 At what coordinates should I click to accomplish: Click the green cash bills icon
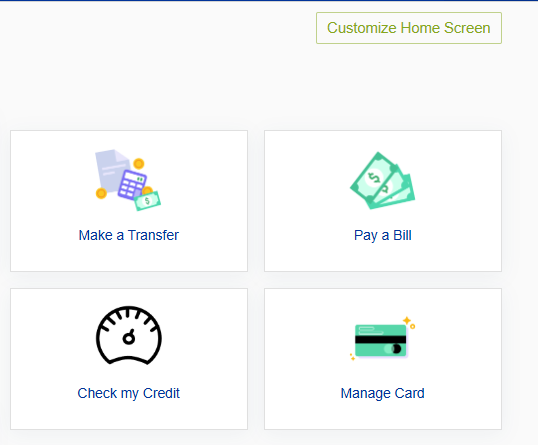(383, 180)
